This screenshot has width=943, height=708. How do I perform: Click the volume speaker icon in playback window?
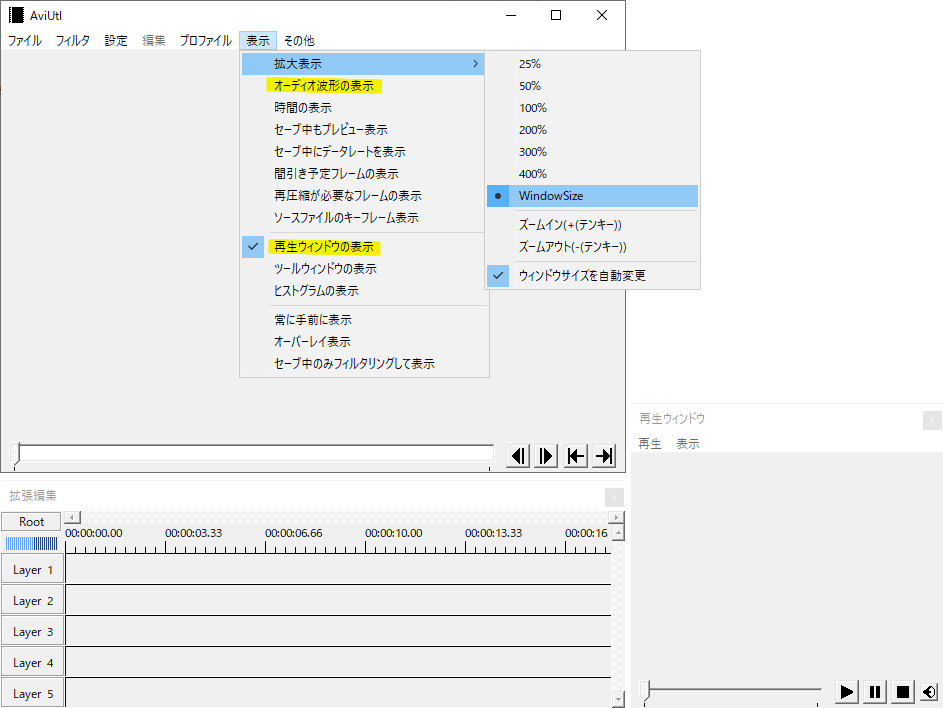coord(929,692)
